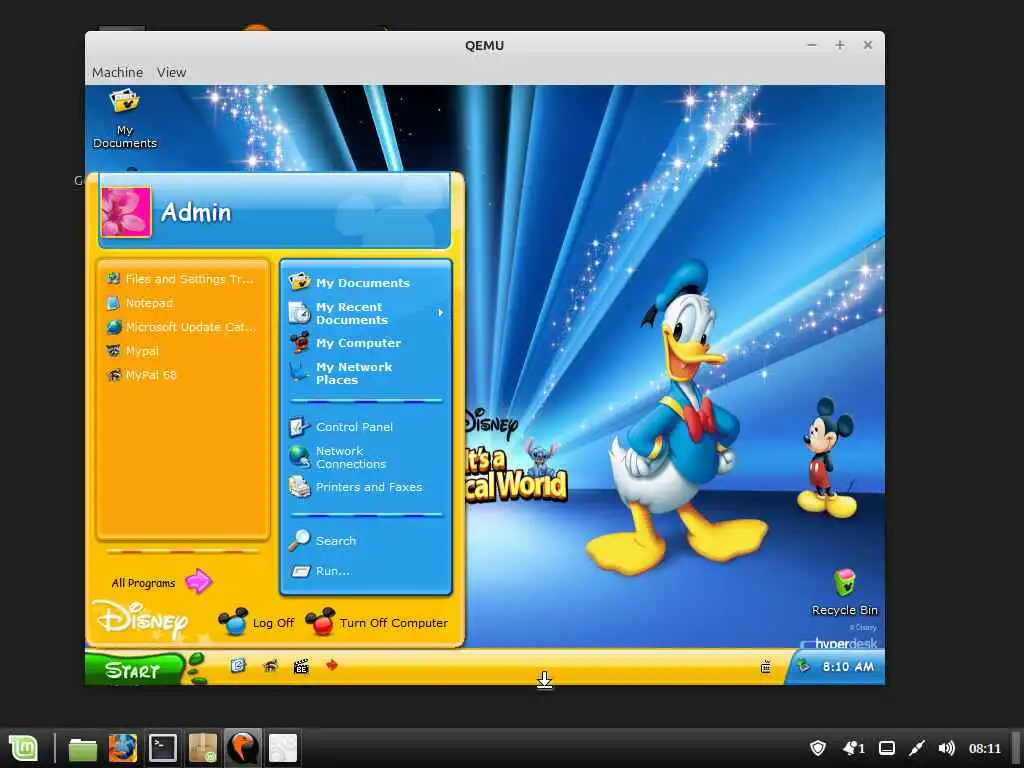This screenshot has width=1024, height=768.
Task: Open the Run... dialog entry
Action: pyautogui.click(x=321, y=571)
